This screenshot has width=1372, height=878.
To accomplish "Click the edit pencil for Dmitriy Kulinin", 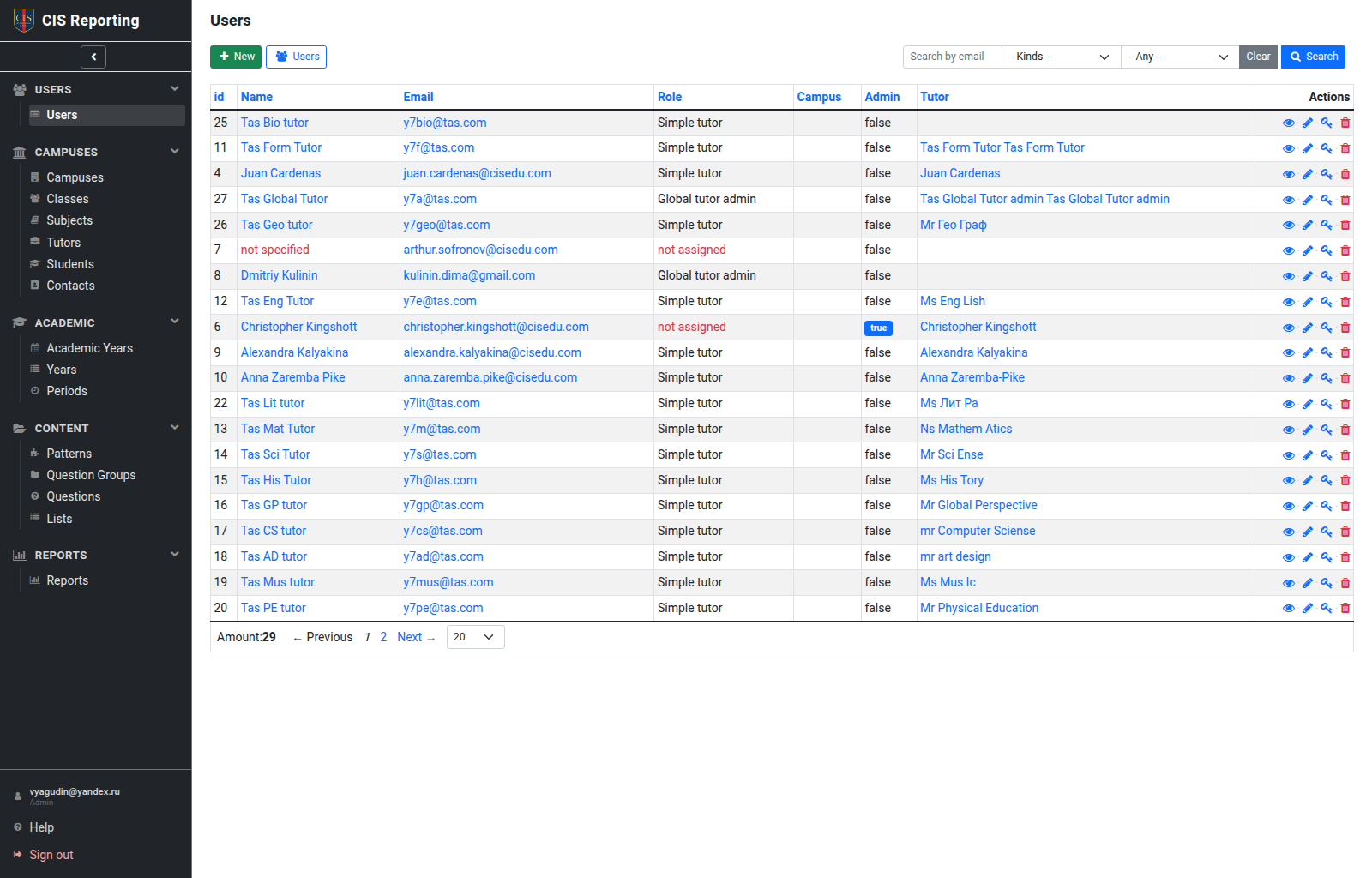I will point(1307,276).
